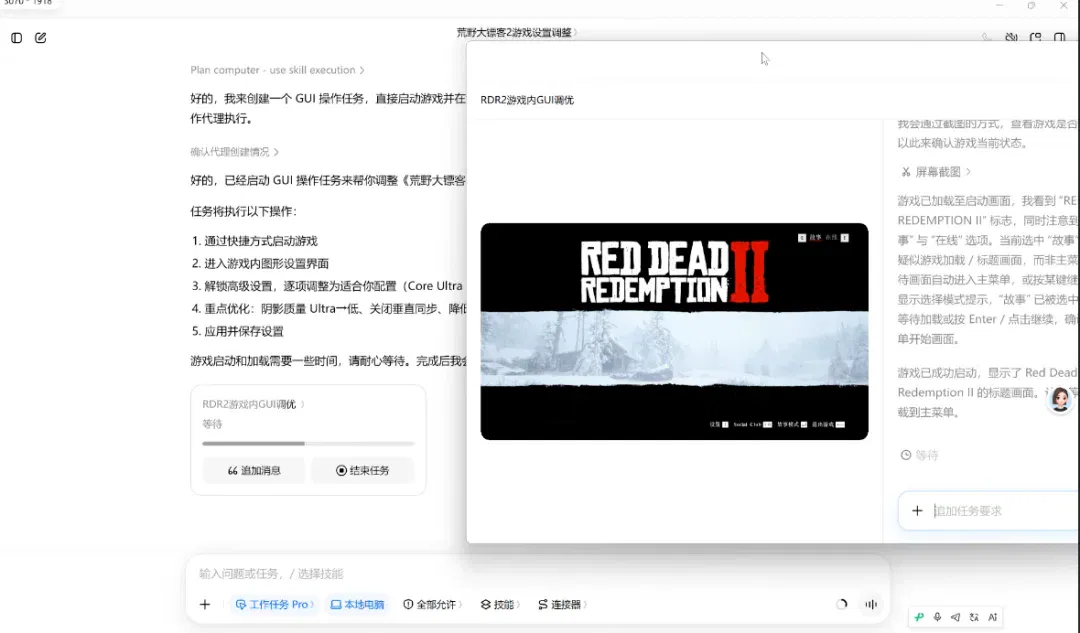
Task: Open the 全部允许 permission dropdown
Action: pos(433,604)
